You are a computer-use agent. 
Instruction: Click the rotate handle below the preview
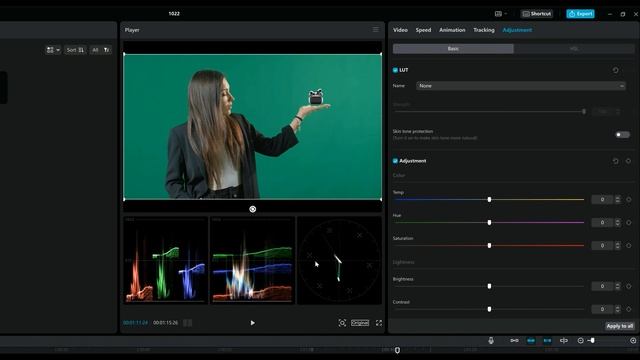coord(253,209)
